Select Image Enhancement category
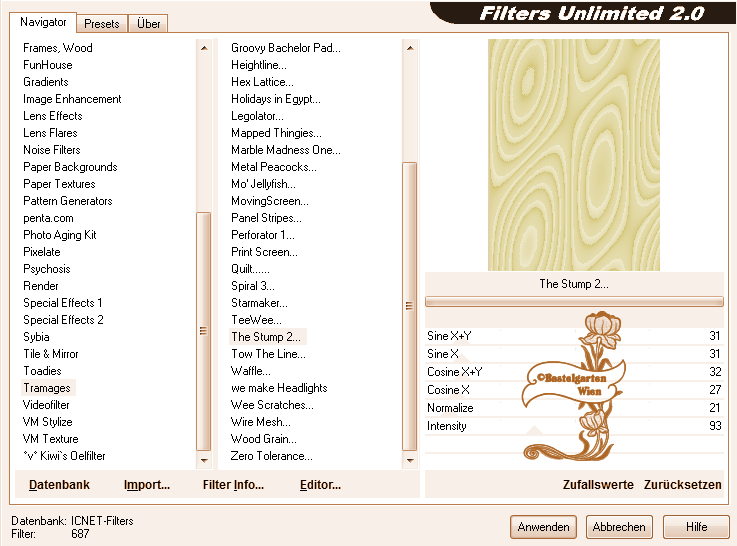This screenshot has height=546, width=737. [x=72, y=99]
